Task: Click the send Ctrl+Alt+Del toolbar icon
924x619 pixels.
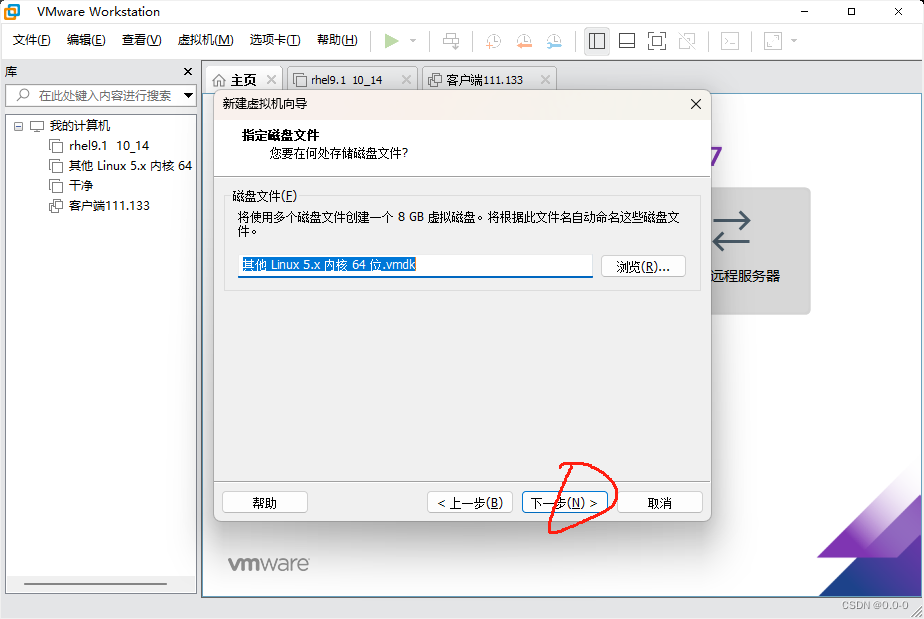Action: tap(451, 41)
